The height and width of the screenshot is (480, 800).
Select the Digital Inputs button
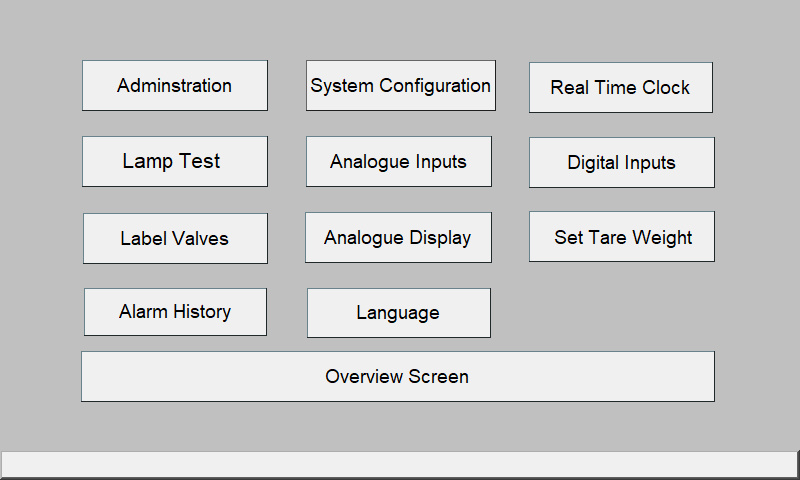click(621, 163)
